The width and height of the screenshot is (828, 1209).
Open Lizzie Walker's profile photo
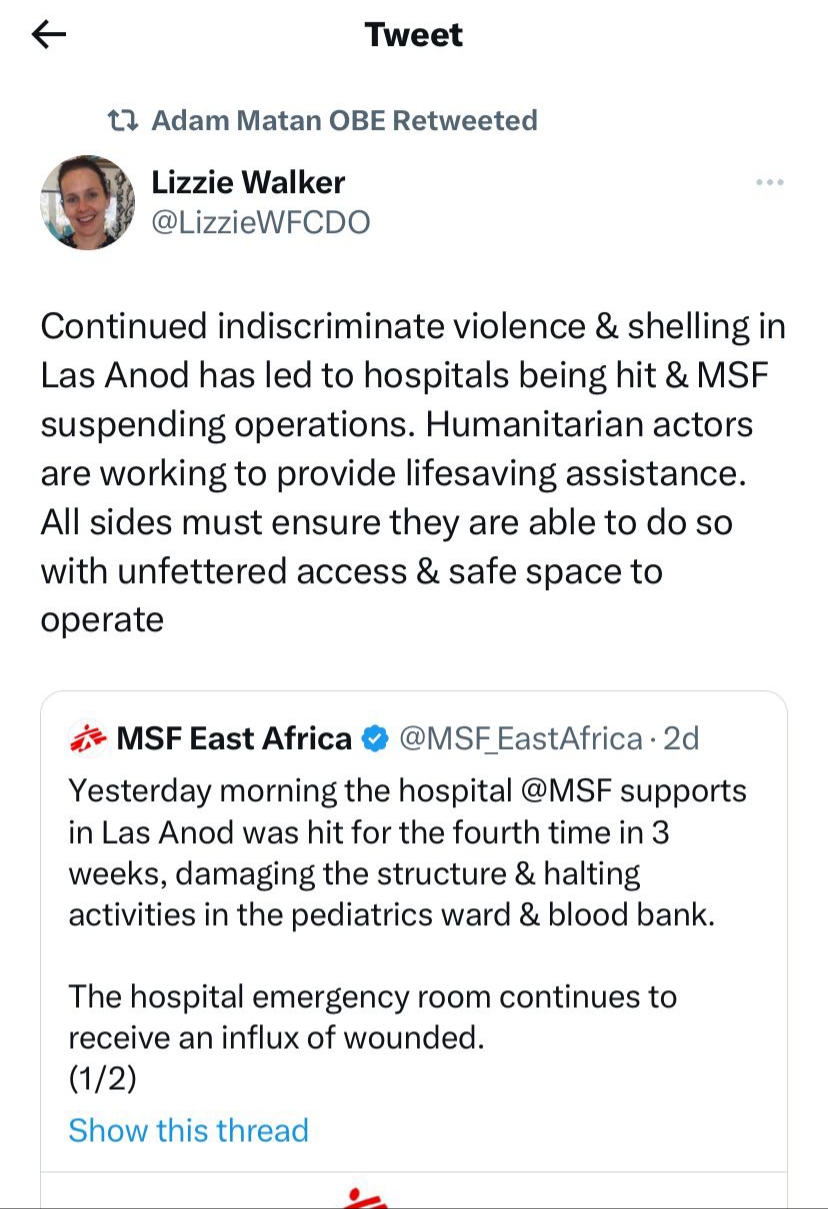(x=88, y=202)
